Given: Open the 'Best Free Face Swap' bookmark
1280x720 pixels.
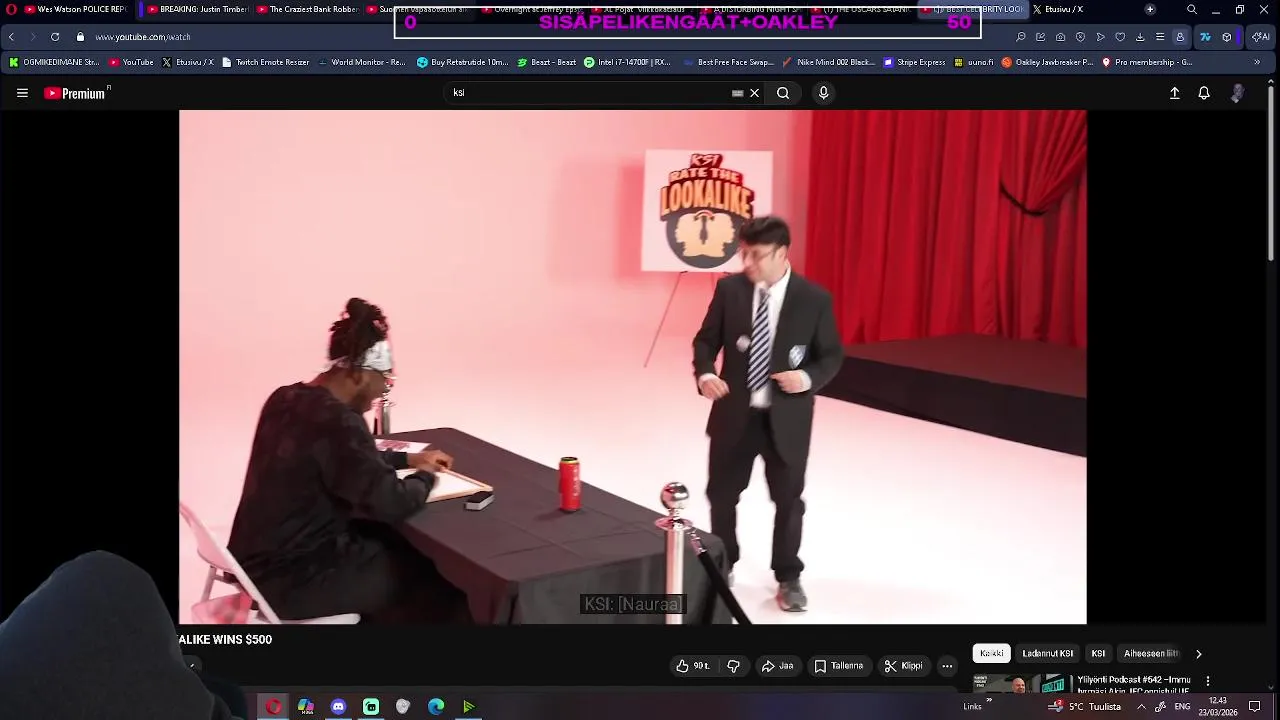Looking at the screenshot, I should pos(728,62).
